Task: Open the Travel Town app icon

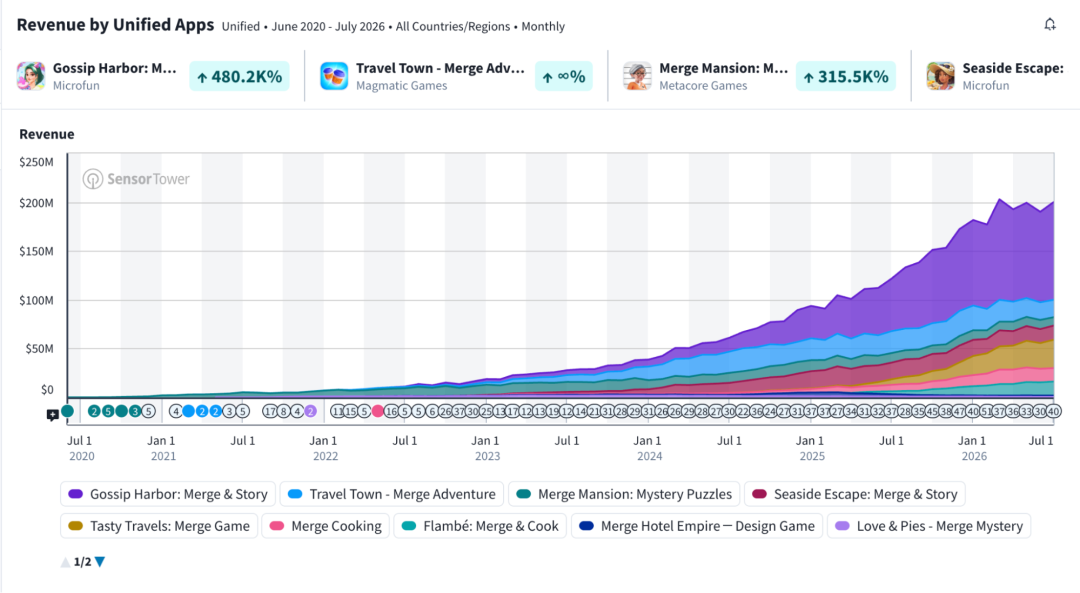Action: (x=334, y=76)
